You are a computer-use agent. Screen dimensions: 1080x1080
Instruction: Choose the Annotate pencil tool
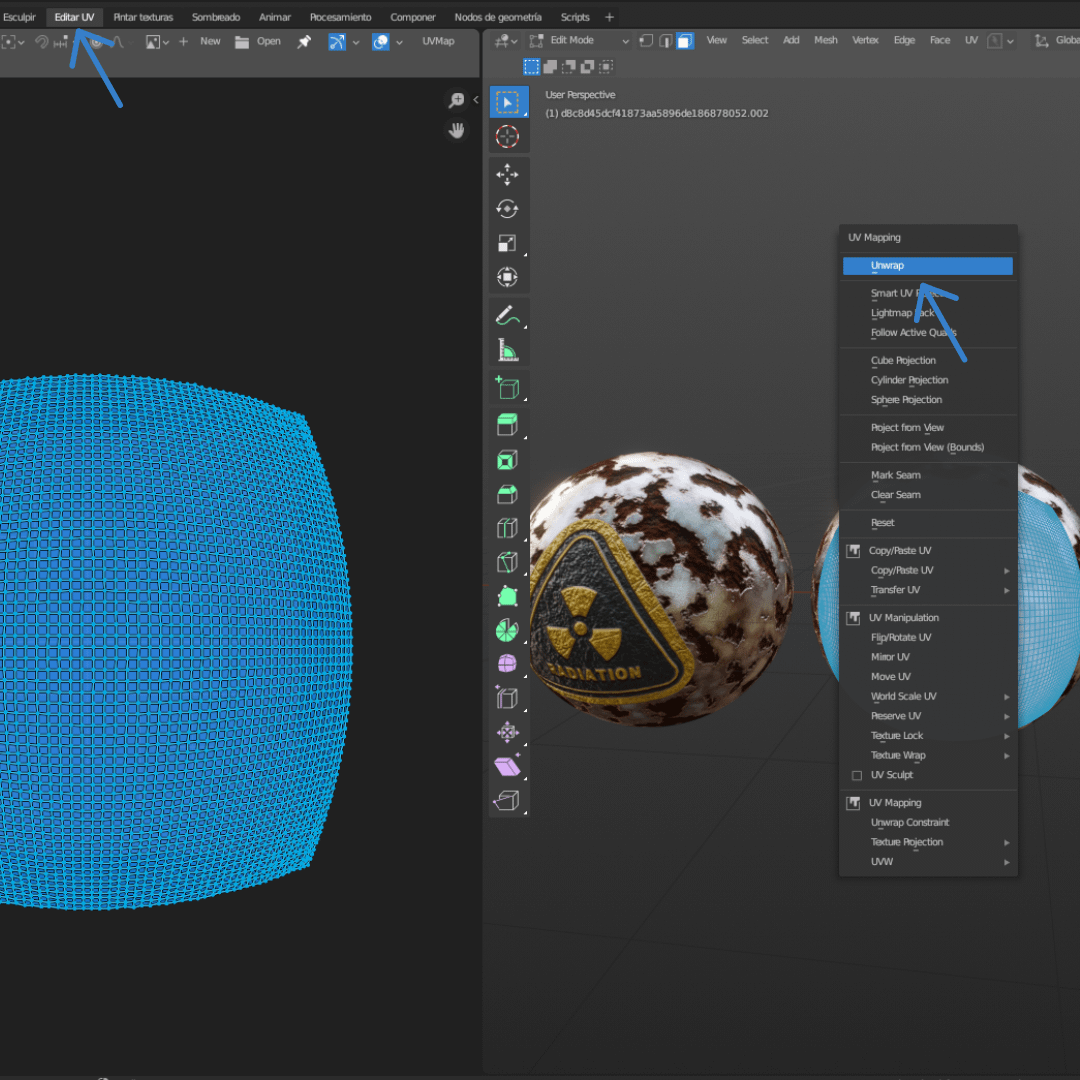coord(508,316)
